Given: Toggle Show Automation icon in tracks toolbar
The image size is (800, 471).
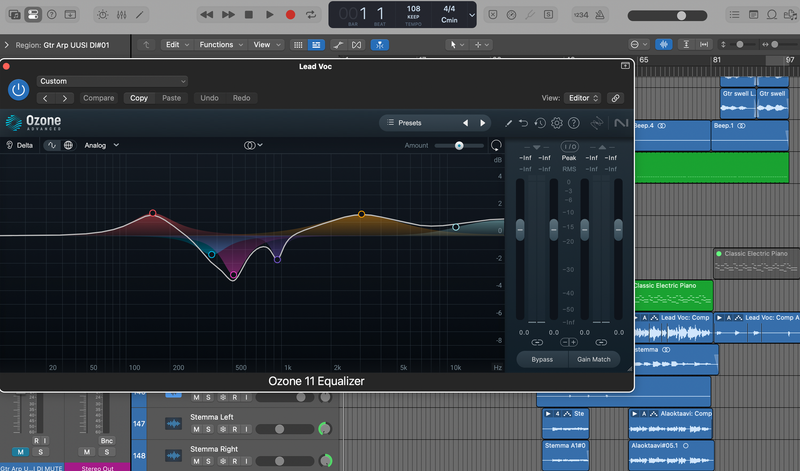Looking at the screenshot, I should [x=338, y=45].
